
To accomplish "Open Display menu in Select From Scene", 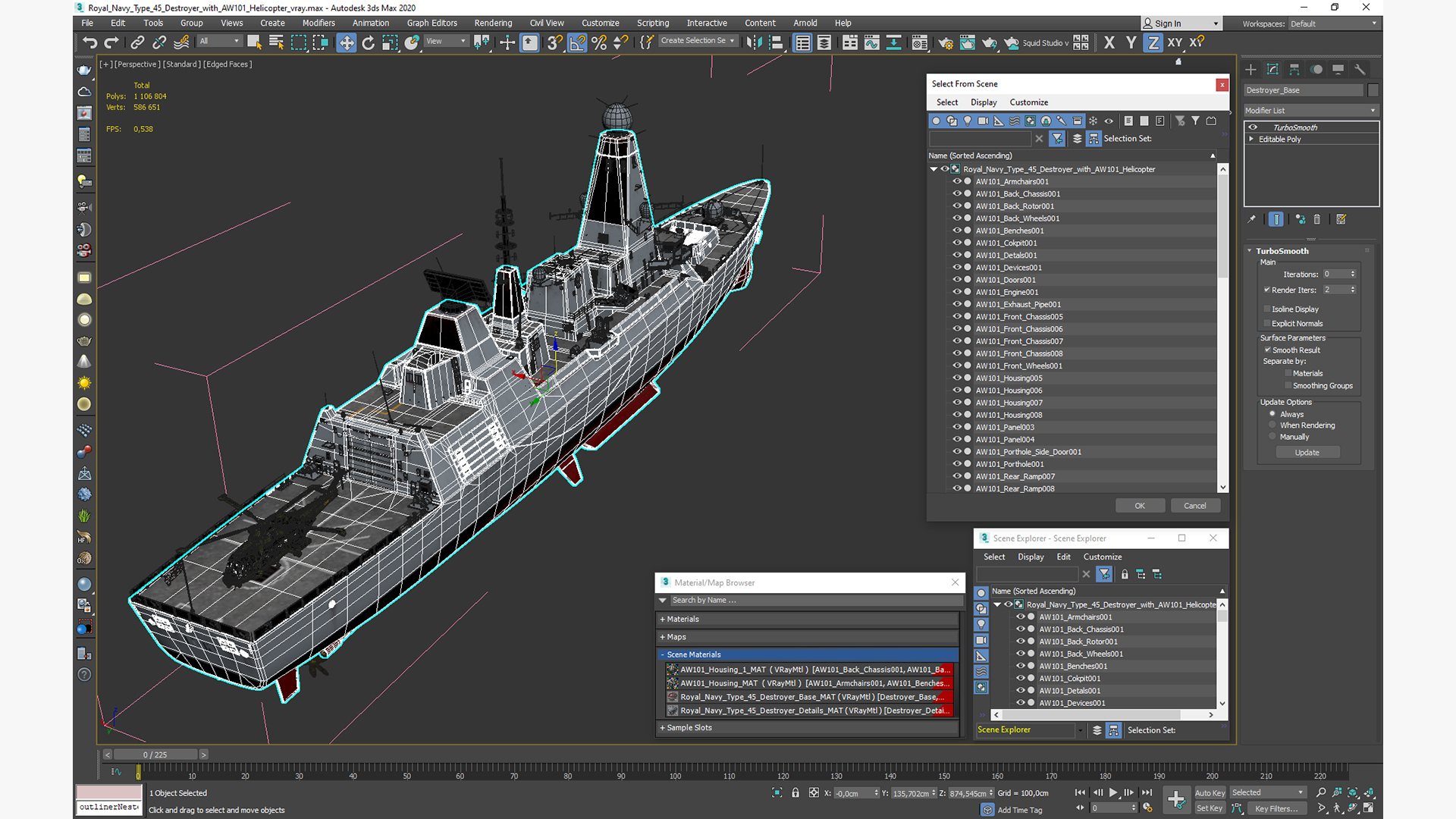I will [x=984, y=102].
